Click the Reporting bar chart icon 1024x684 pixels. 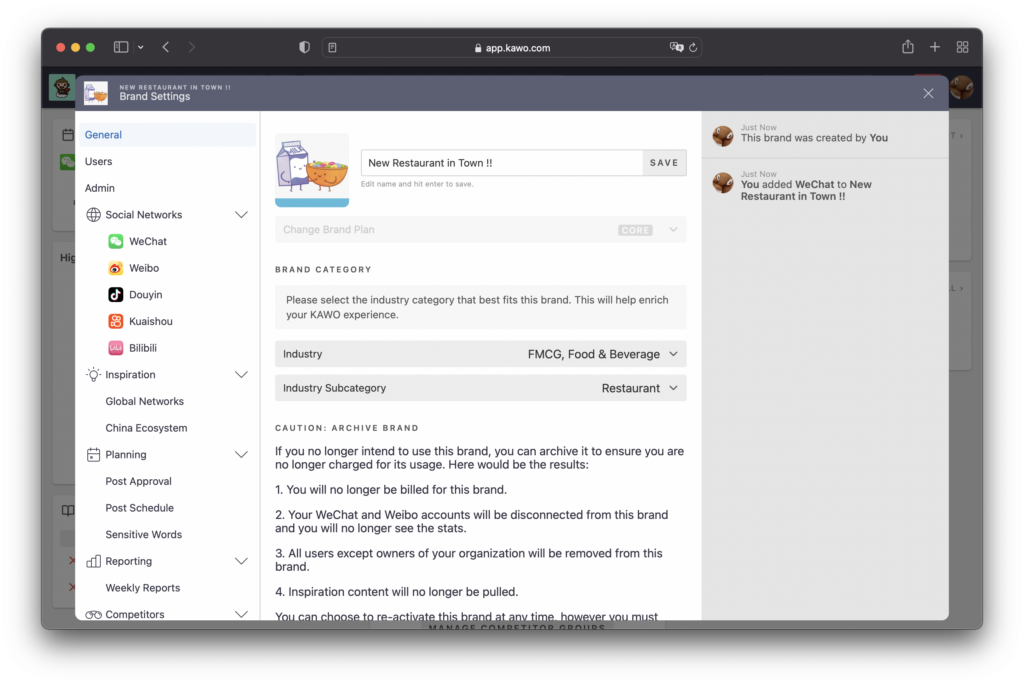[x=93, y=561]
